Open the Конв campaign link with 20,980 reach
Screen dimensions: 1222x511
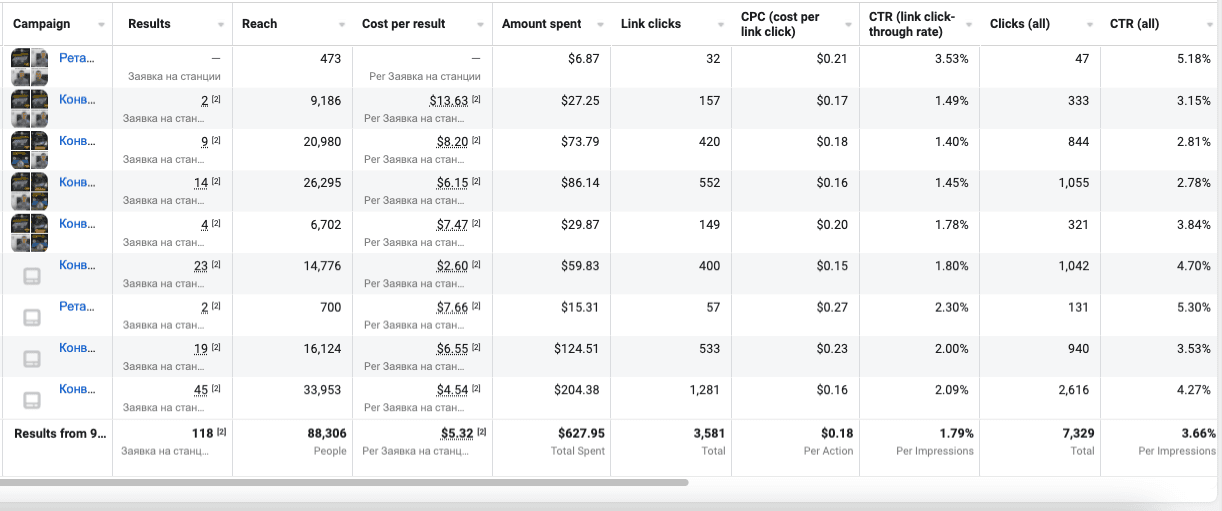pos(77,141)
